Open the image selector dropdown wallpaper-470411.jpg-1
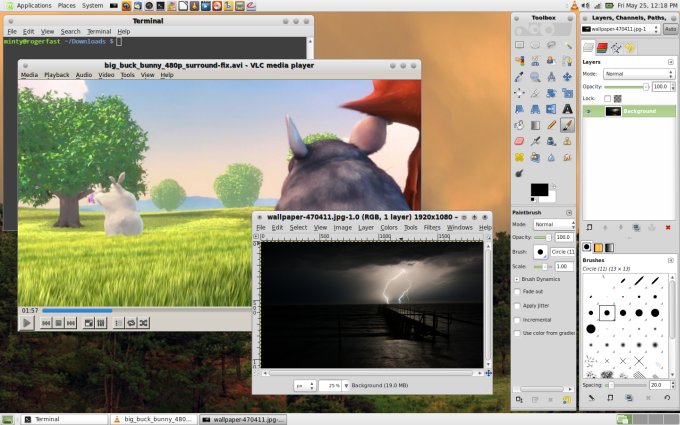This screenshot has height=425, width=680. [x=620, y=29]
